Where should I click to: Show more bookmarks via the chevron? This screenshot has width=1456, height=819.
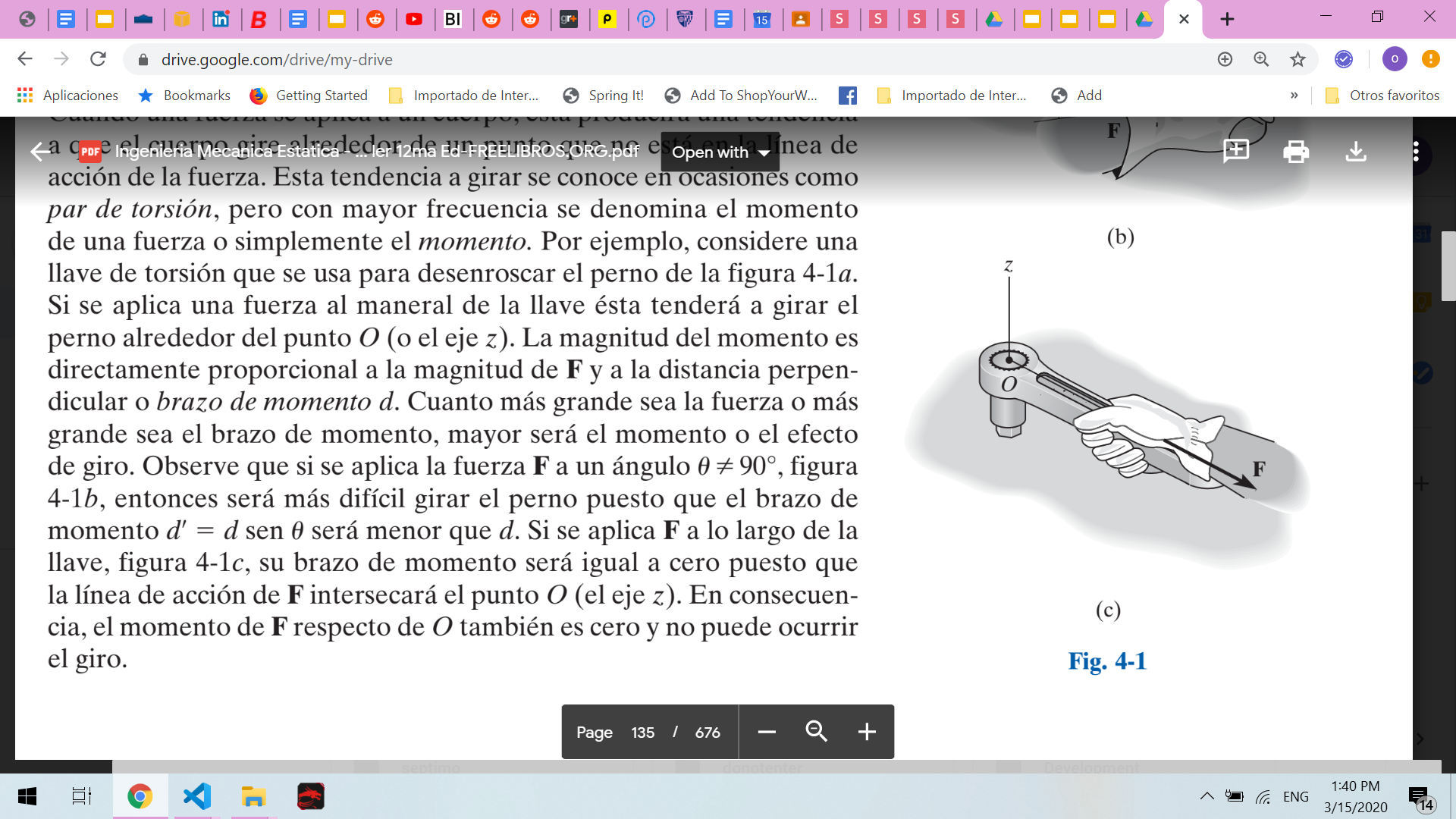coord(1294,96)
